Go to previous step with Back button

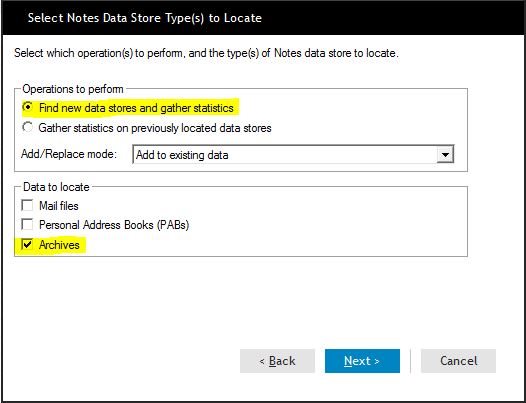coord(277,361)
